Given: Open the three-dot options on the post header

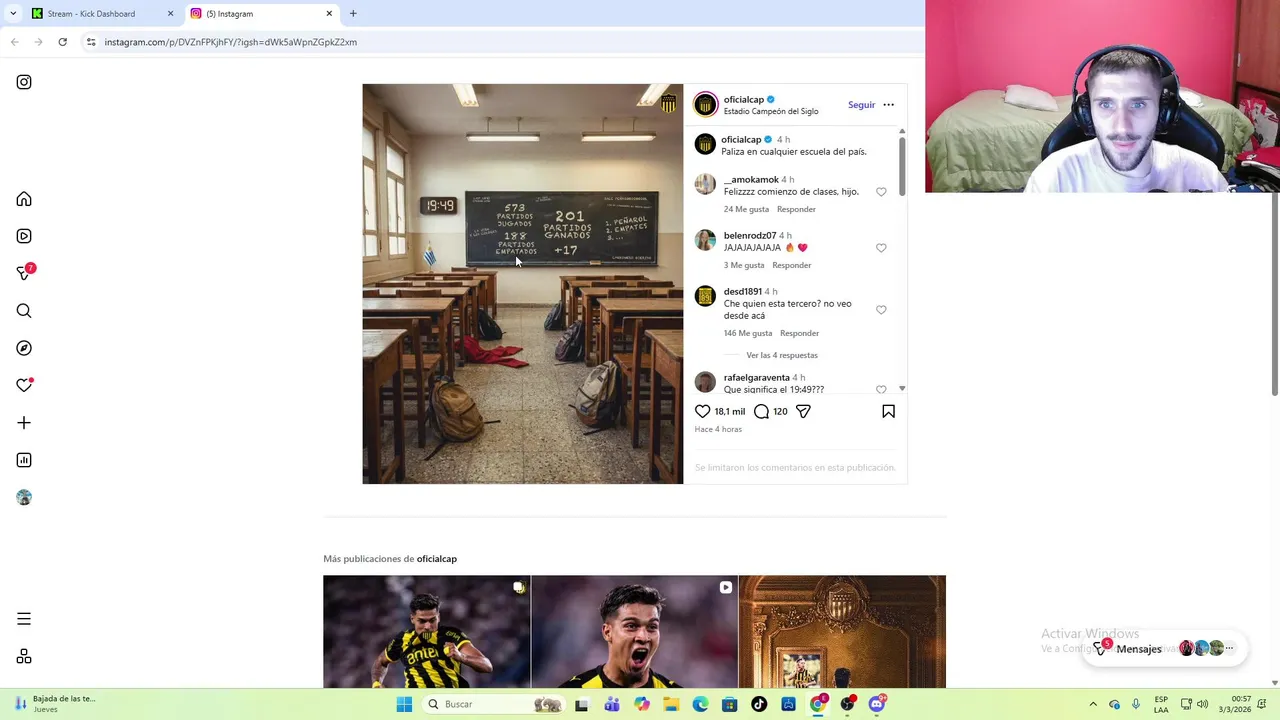Looking at the screenshot, I should (x=888, y=105).
